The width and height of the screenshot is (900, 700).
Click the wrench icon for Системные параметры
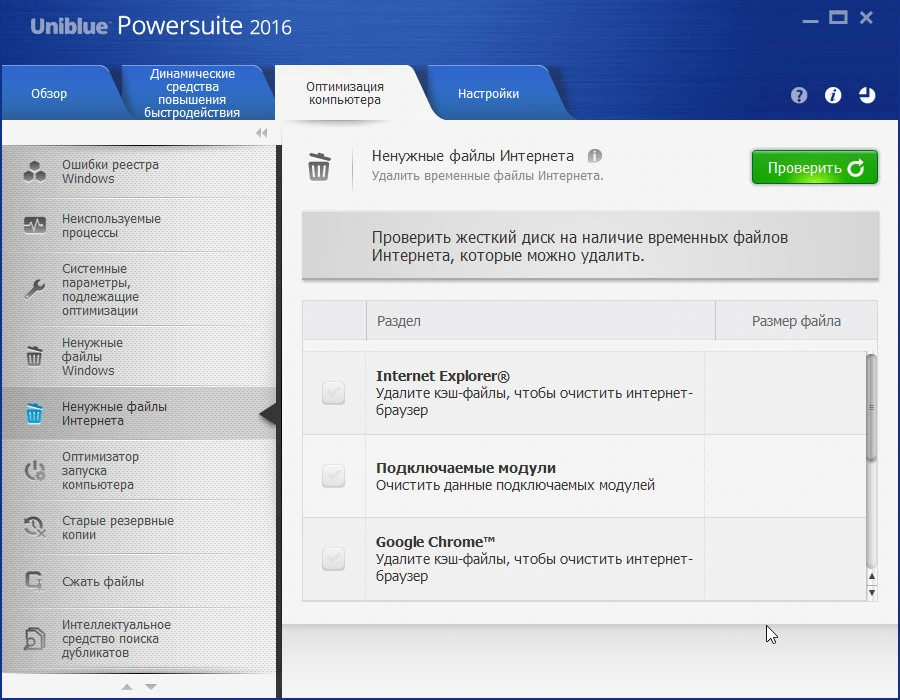click(x=34, y=289)
